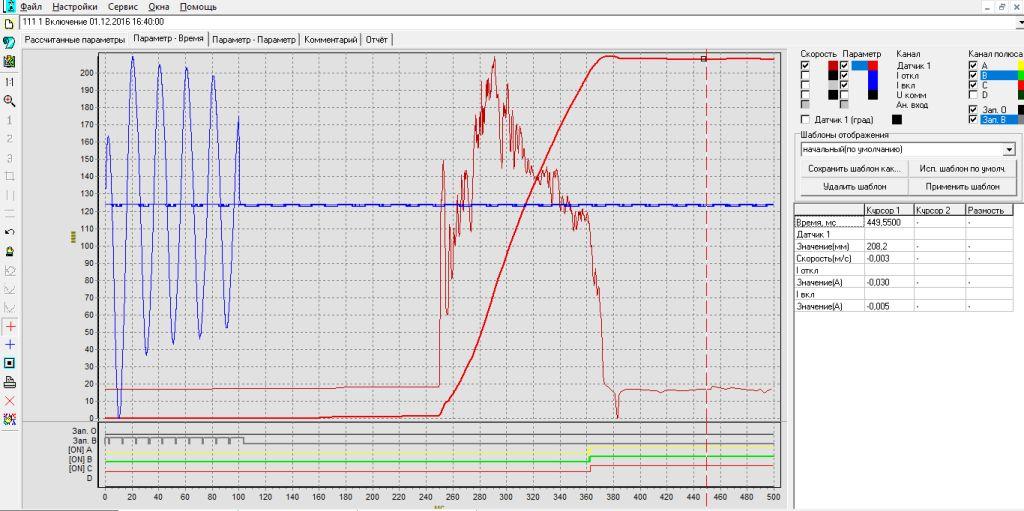
Task: Click the Время, мс value cell for Курсор 1
Action: [888, 222]
